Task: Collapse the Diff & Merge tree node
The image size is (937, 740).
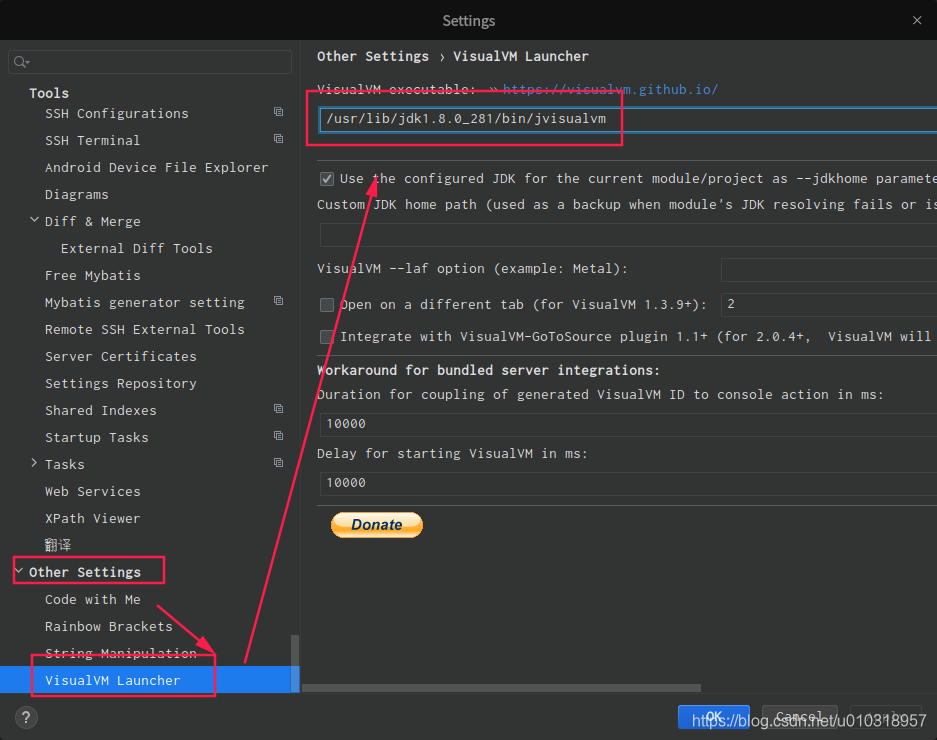Action: click(34, 221)
